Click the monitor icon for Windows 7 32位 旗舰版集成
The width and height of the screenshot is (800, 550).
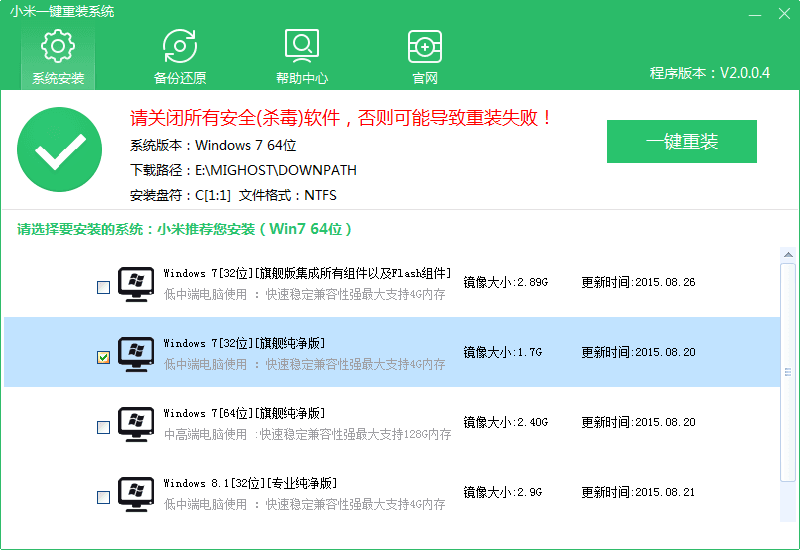(136, 284)
